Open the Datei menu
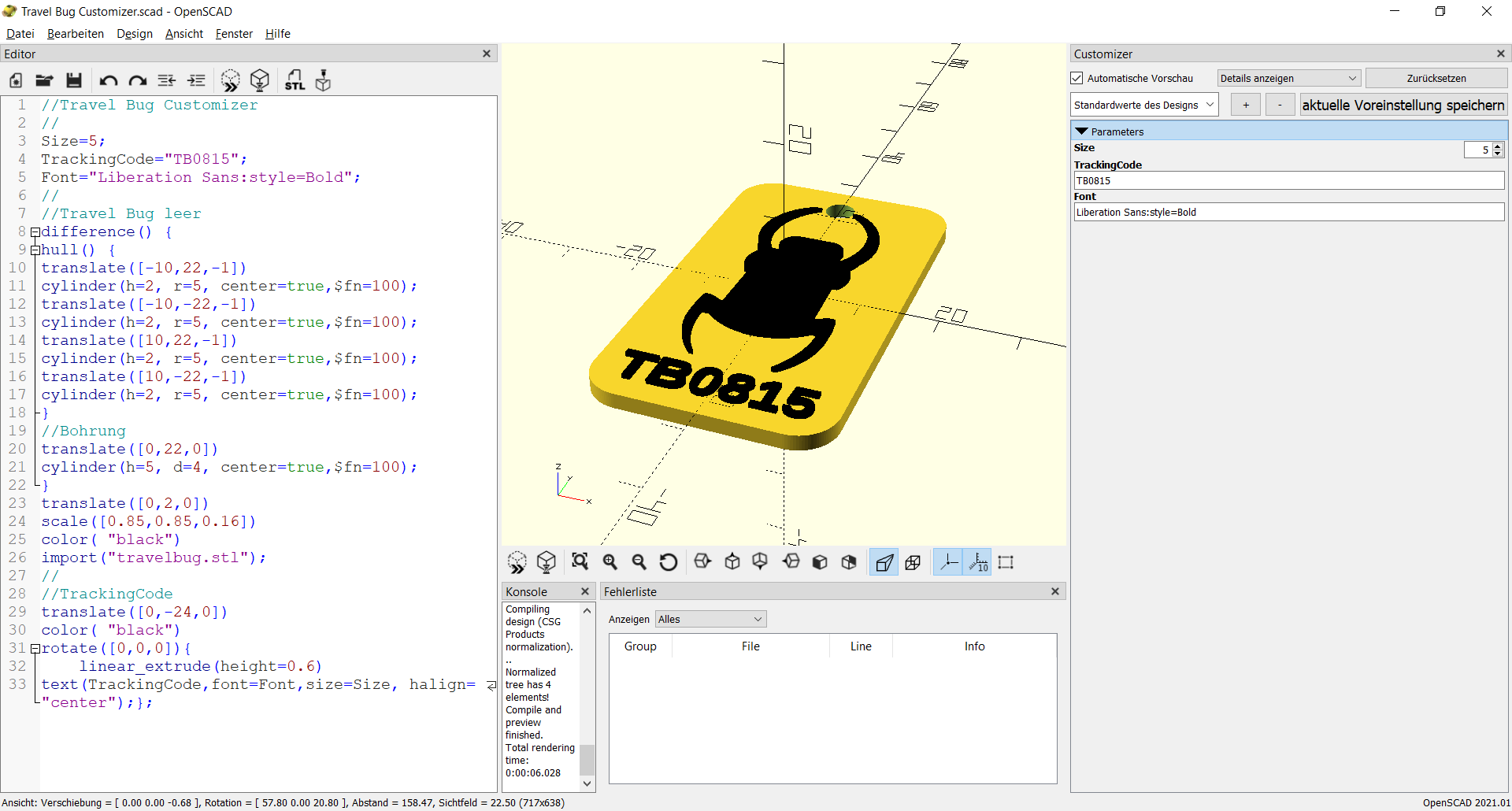 (20, 34)
